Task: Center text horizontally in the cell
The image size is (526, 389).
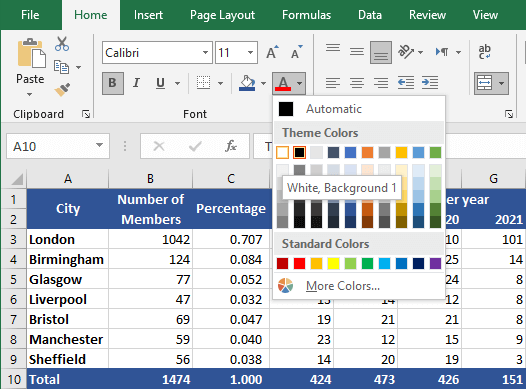Action: [x=357, y=82]
